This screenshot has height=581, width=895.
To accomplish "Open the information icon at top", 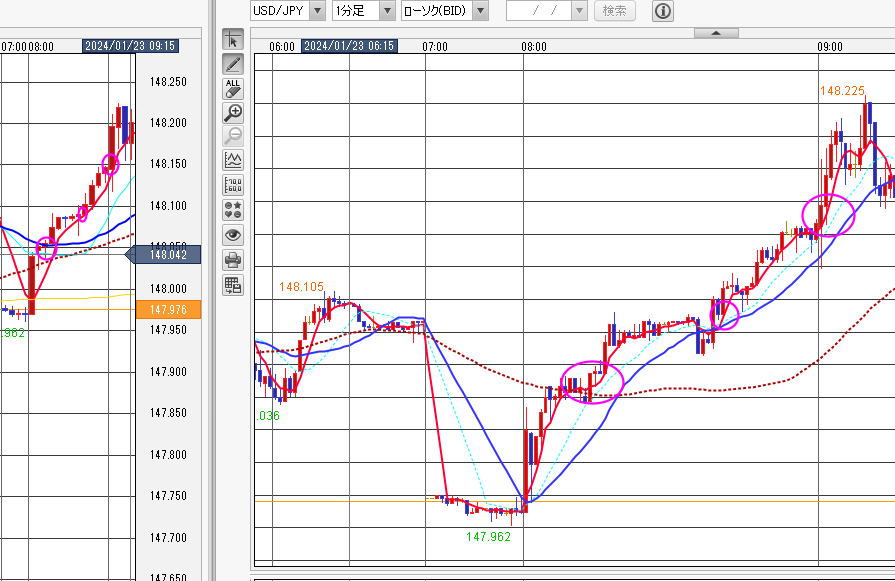I will [x=662, y=11].
